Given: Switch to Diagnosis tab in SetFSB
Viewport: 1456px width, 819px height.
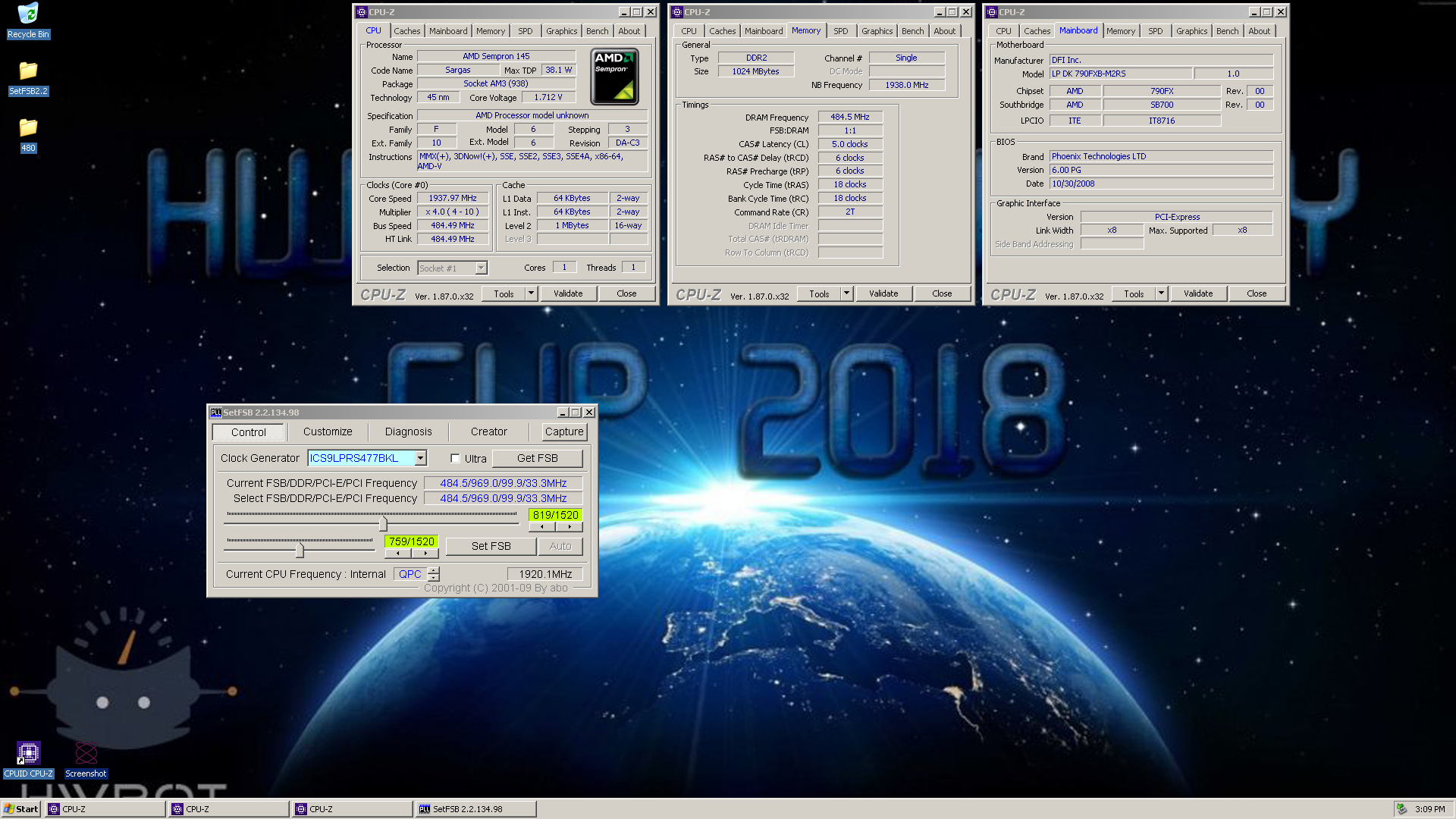Looking at the screenshot, I should [x=408, y=432].
